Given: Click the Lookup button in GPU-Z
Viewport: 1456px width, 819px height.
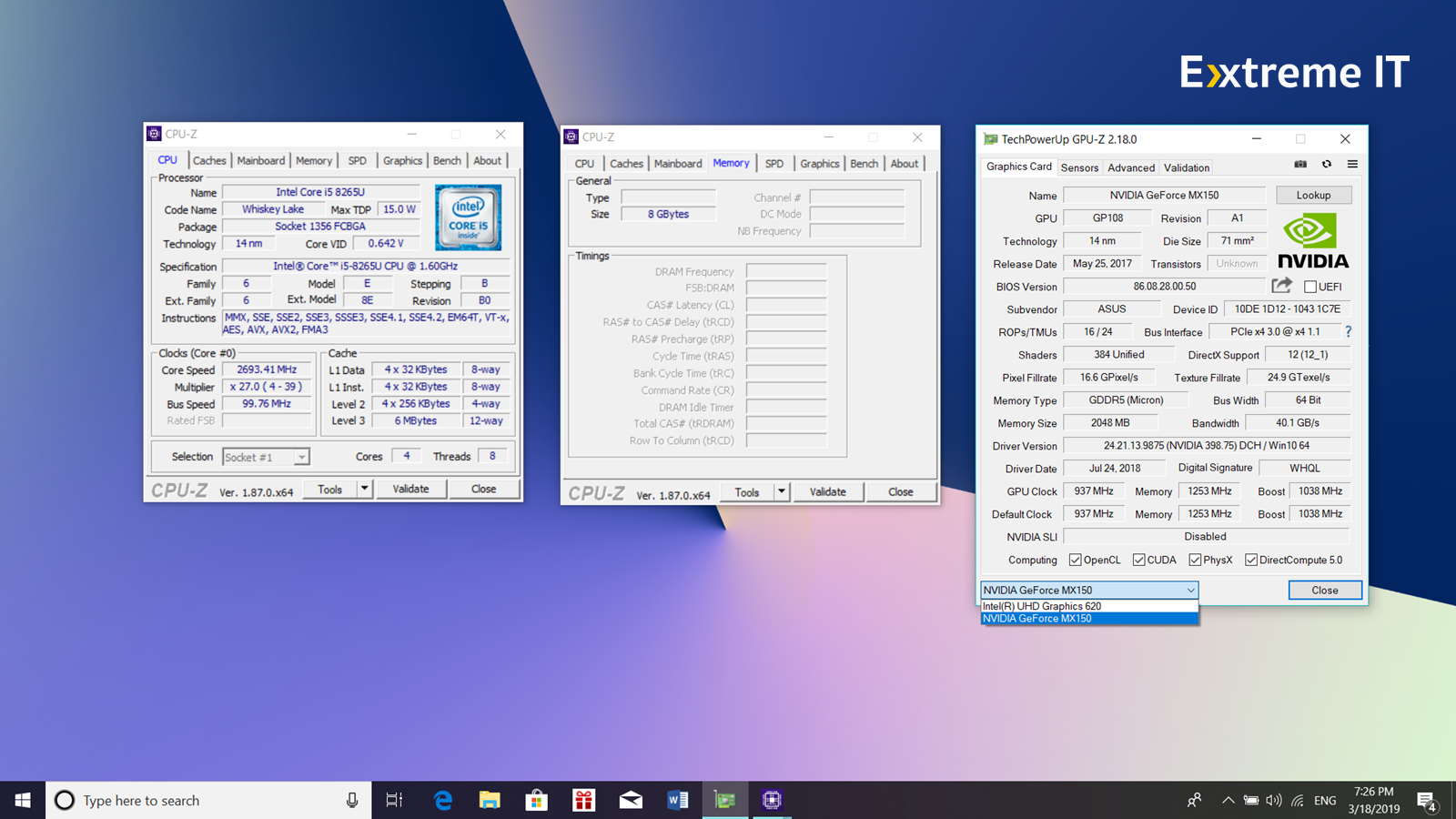Looking at the screenshot, I should pos(1313,195).
